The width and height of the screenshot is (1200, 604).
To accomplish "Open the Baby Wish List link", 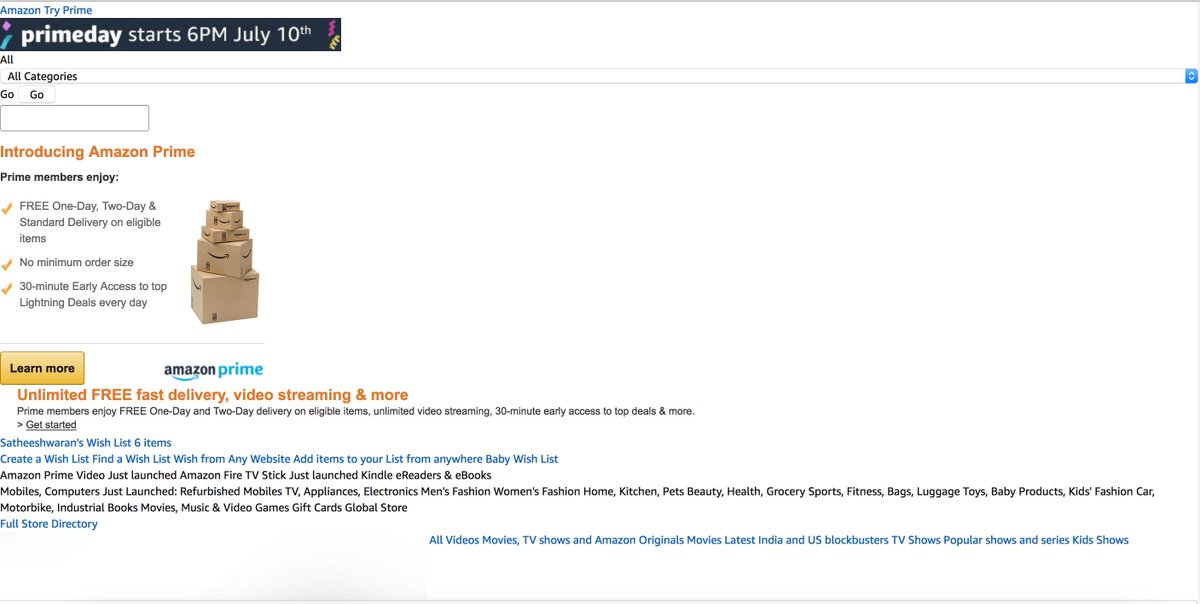I will [x=522, y=459].
